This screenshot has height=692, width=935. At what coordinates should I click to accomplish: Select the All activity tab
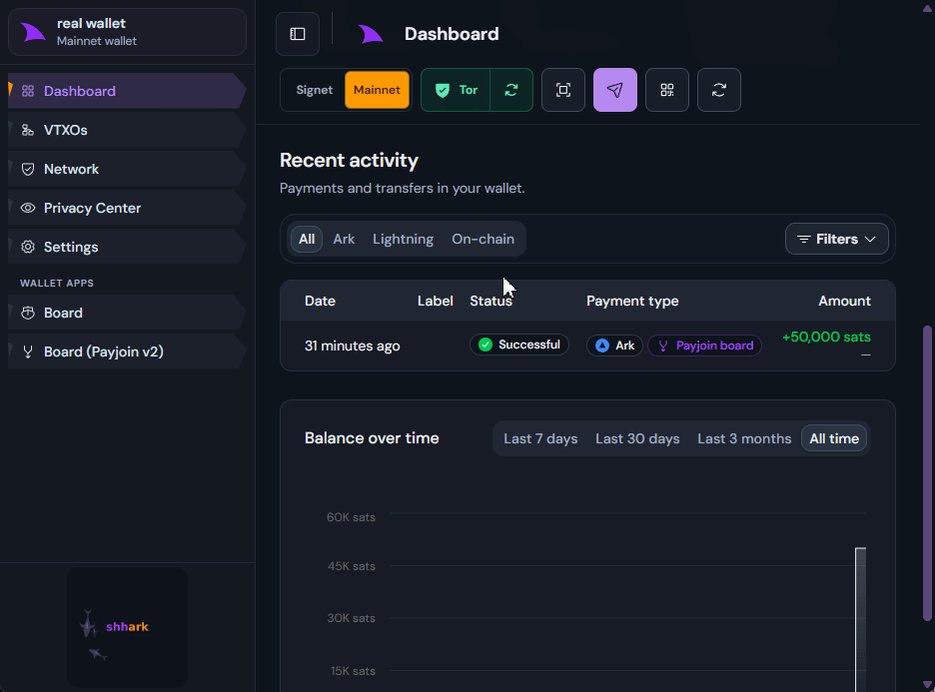(x=306, y=239)
